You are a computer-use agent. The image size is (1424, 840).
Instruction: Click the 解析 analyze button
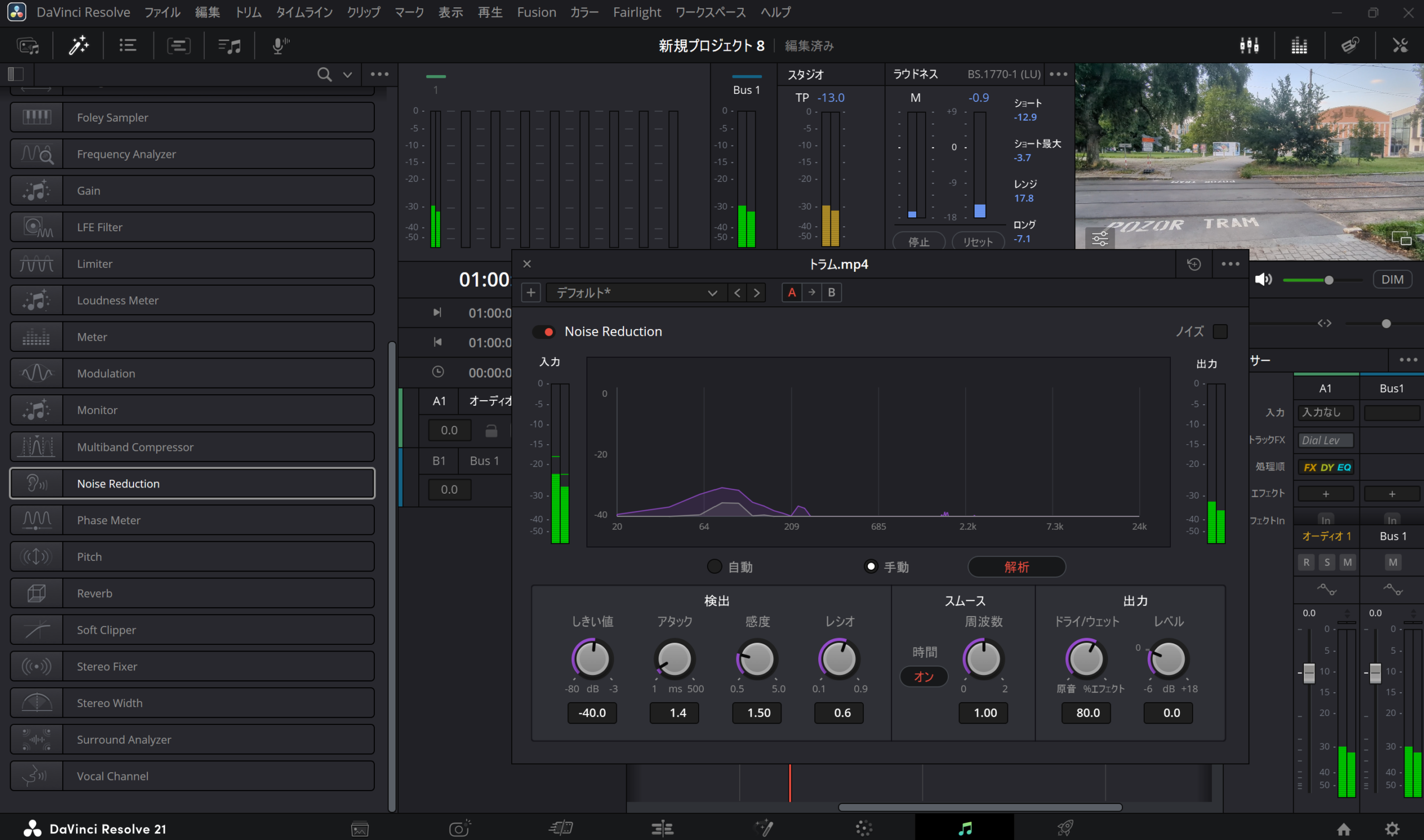pyautogui.click(x=1016, y=566)
